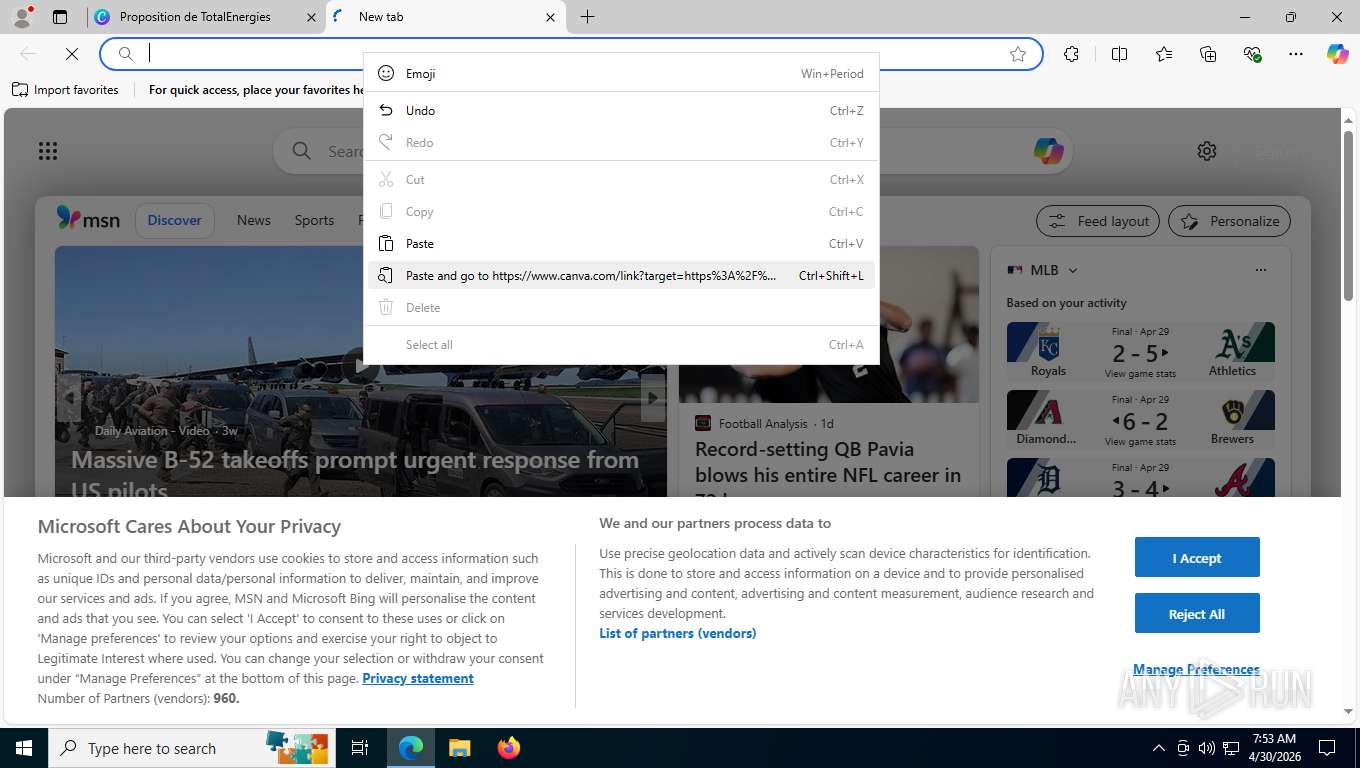Go to previous carousel story arrow
Image resolution: width=1360 pixels, height=768 pixels.
coord(69,397)
